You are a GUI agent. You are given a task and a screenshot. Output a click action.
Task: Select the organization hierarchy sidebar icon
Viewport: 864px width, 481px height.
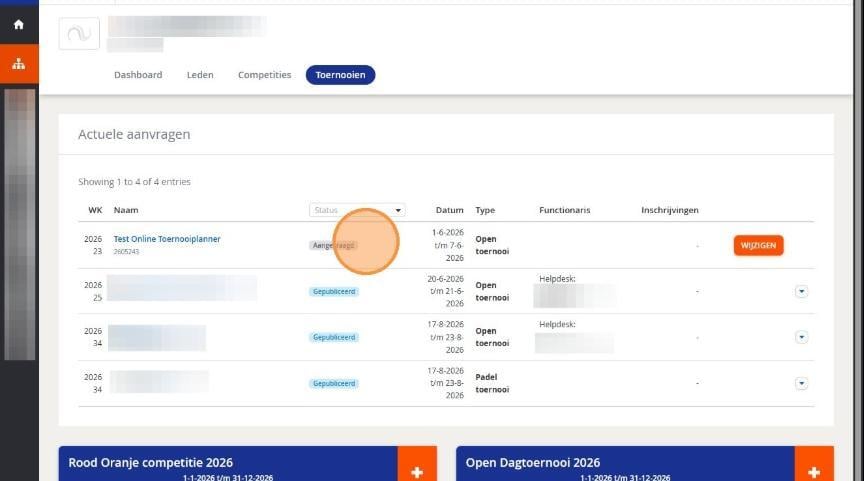[x=19, y=64]
